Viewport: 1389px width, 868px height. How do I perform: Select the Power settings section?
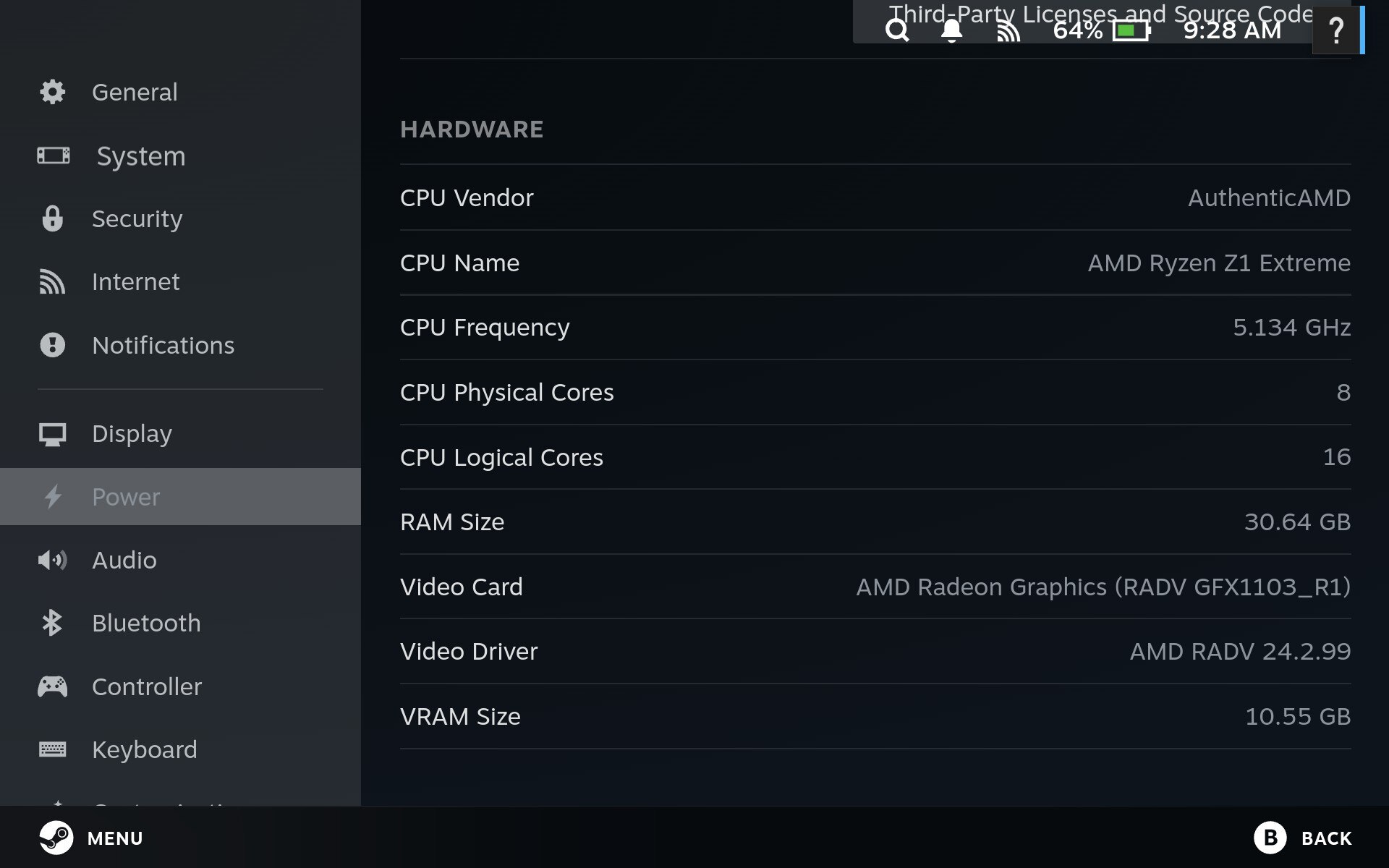tap(126, 497)
